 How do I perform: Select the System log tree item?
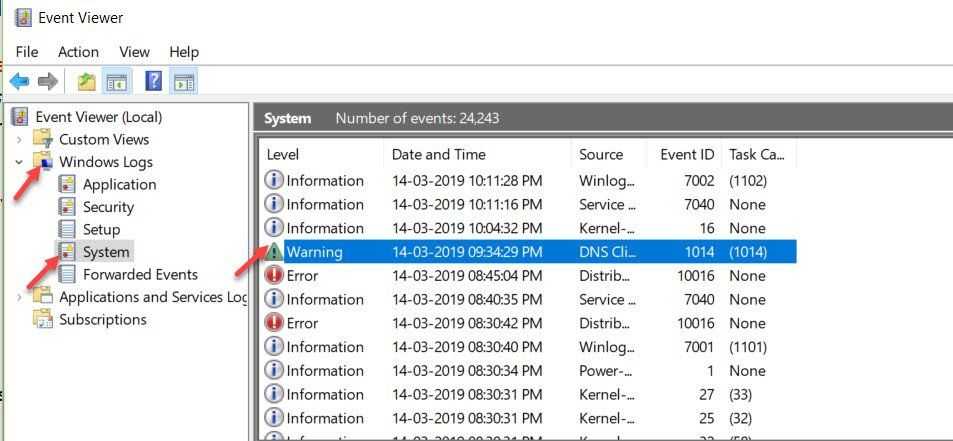point(106,252)
